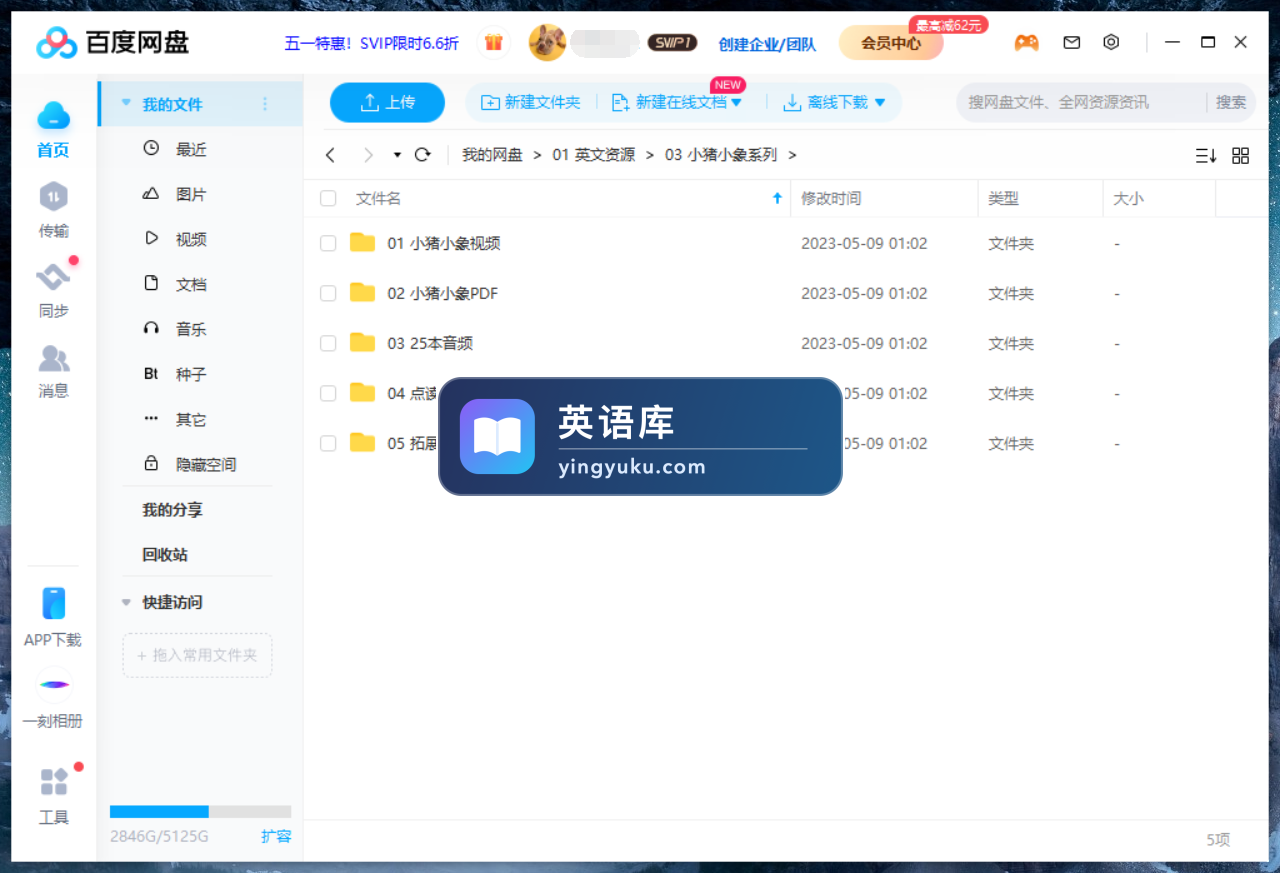
Task: Open the game controller icon
Action: [1026, 42]
